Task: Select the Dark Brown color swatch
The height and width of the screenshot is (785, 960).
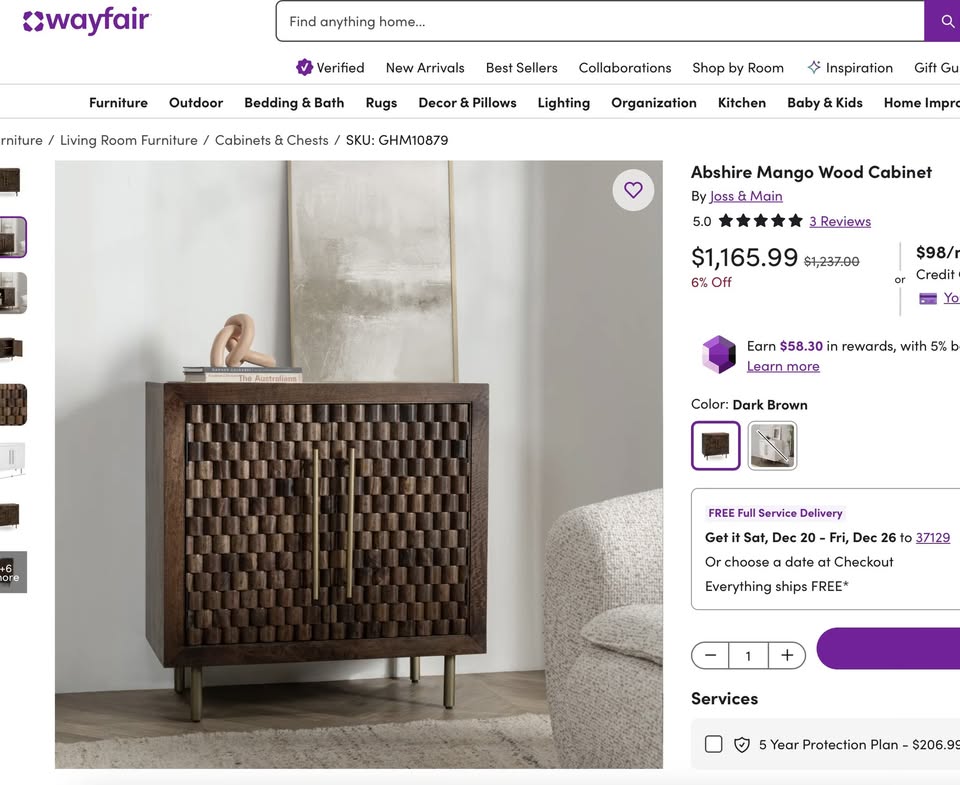Action: (716, 445)
